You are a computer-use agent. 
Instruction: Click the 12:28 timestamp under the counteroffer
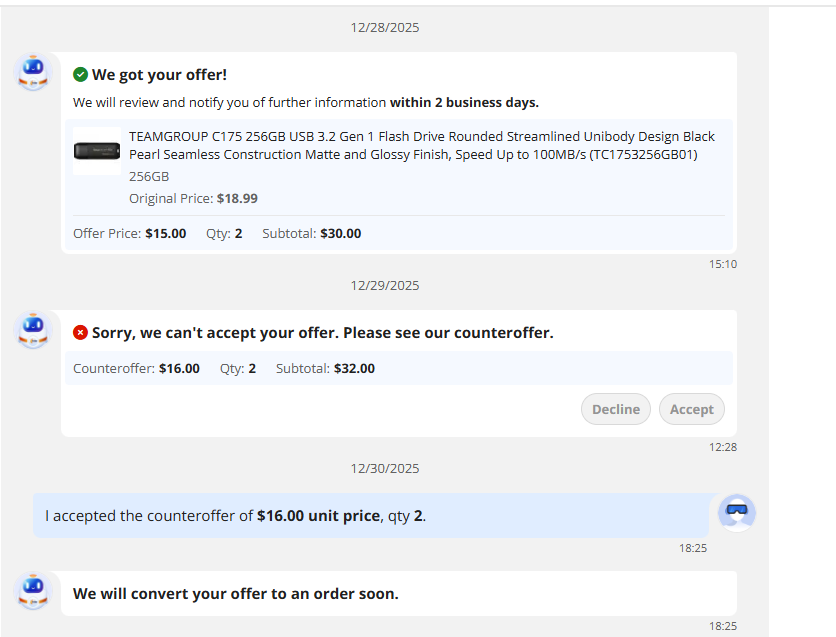click(723, 447)
